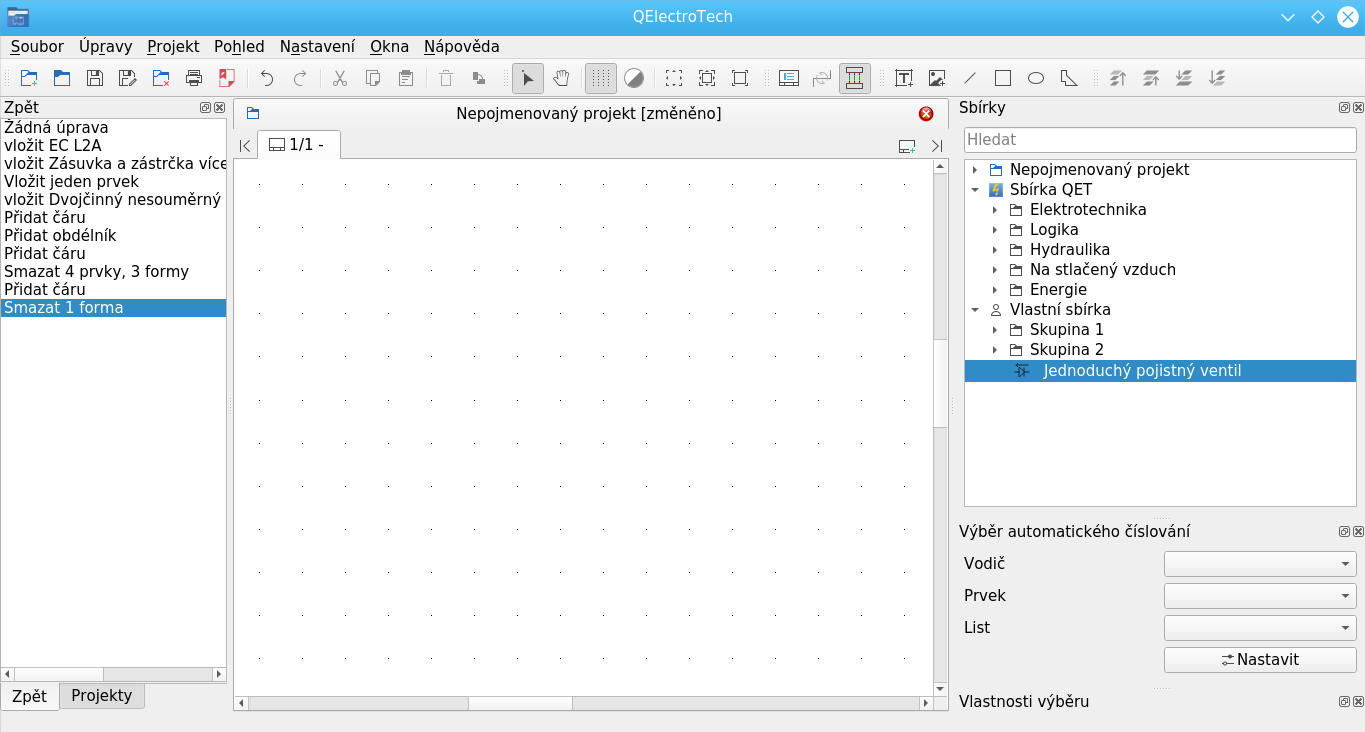The height and width of the screenshot is (732, 1365).
Task: Click the new project icon
Action: click(29, 78)
